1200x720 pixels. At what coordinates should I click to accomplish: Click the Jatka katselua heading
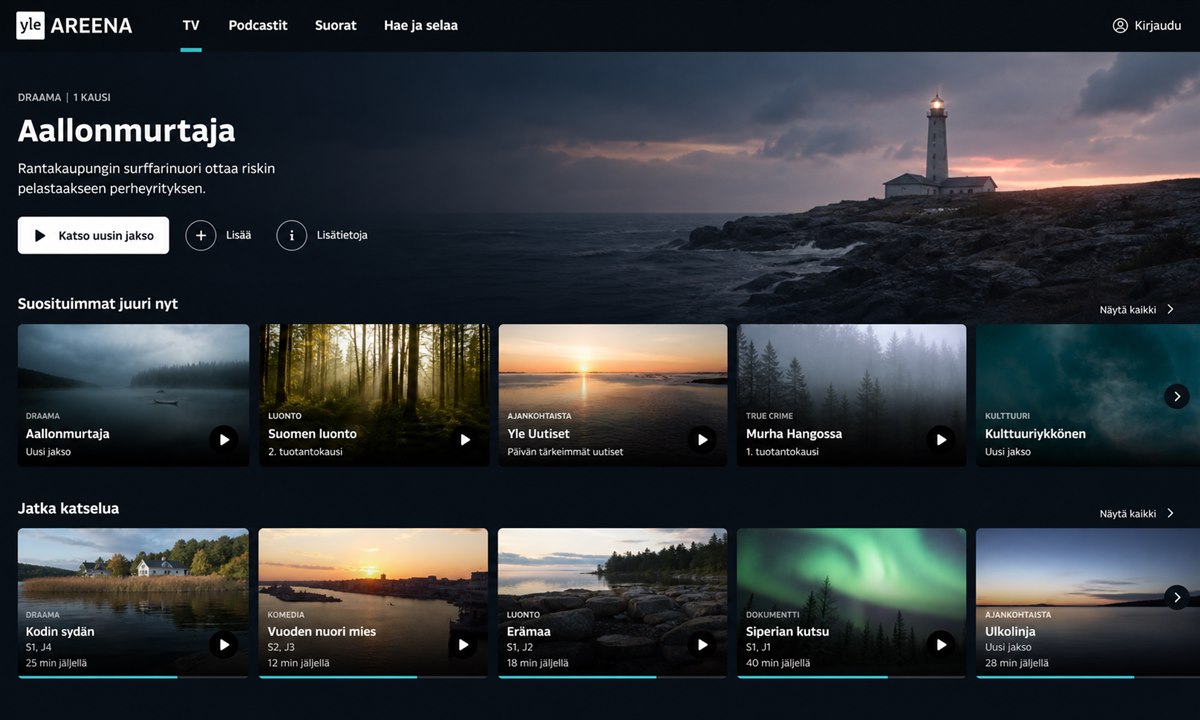pyautogui.click(x=68, y=508)
